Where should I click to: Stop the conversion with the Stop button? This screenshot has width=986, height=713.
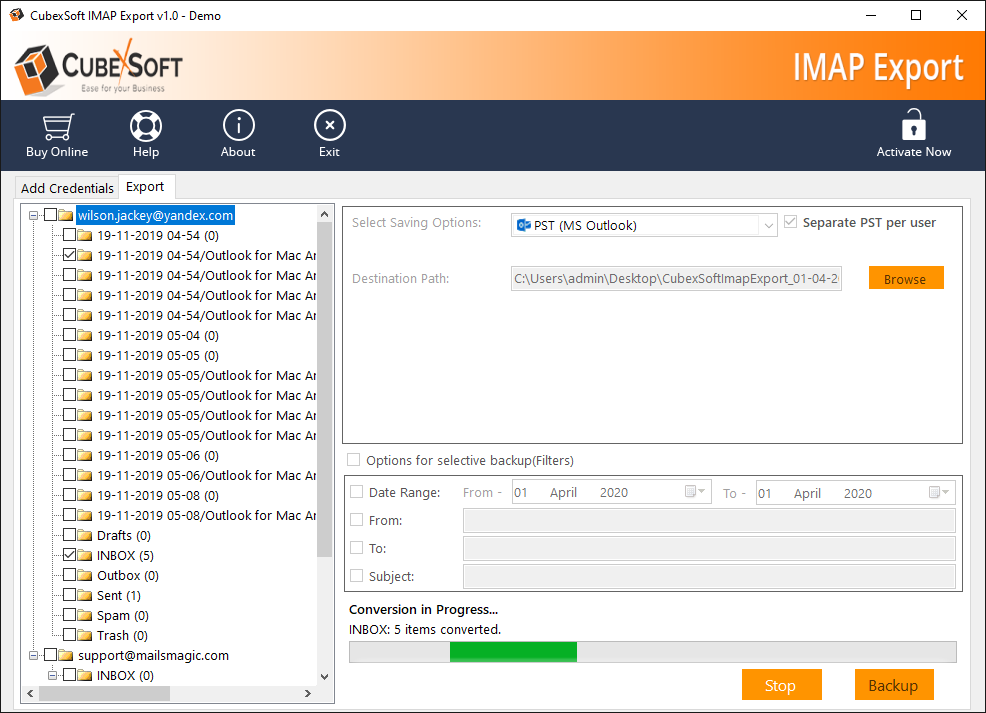tap(781, 685)
